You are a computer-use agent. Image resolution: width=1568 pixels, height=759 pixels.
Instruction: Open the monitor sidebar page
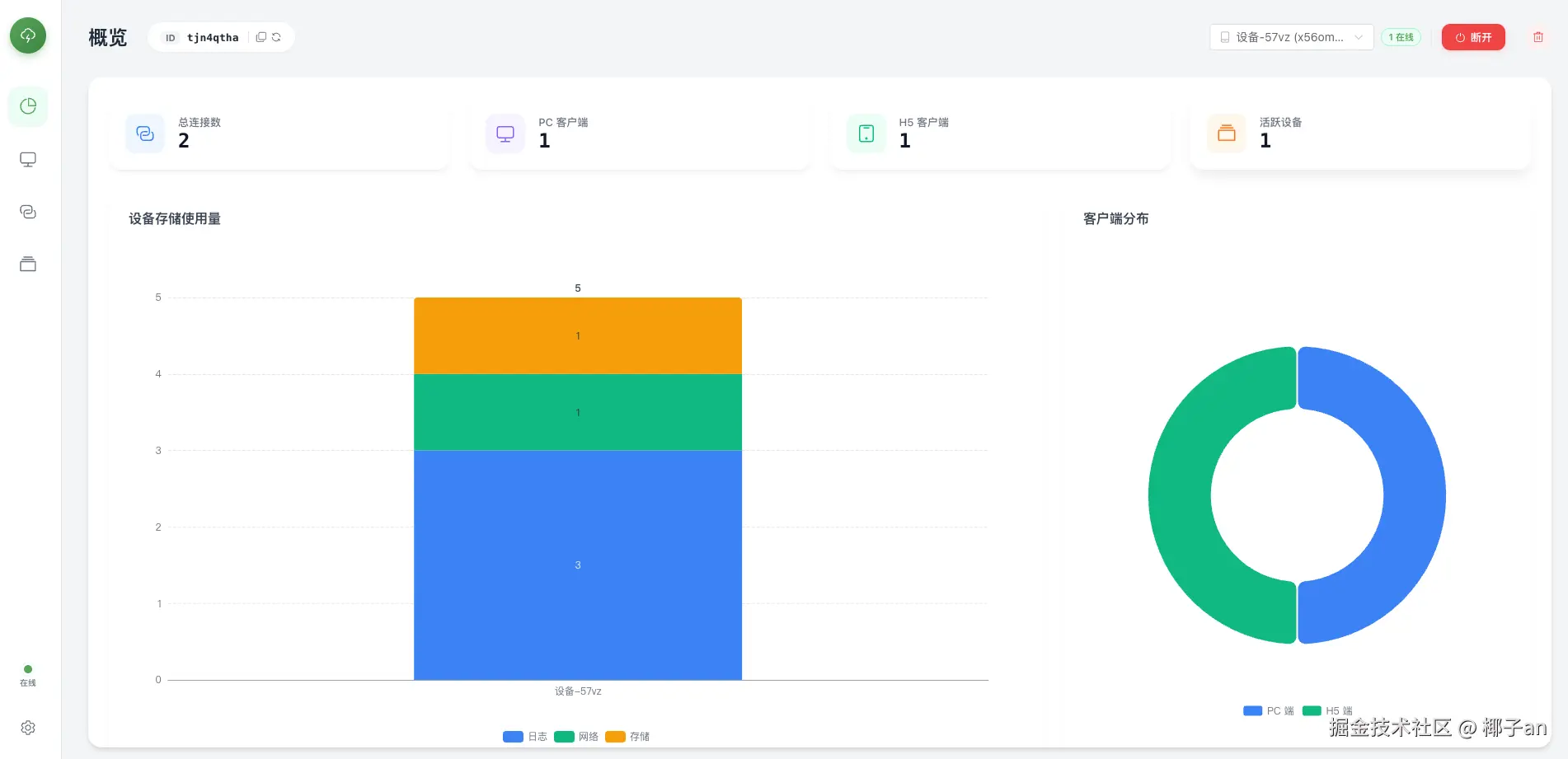pyautogui.click(x=28, y=159)
